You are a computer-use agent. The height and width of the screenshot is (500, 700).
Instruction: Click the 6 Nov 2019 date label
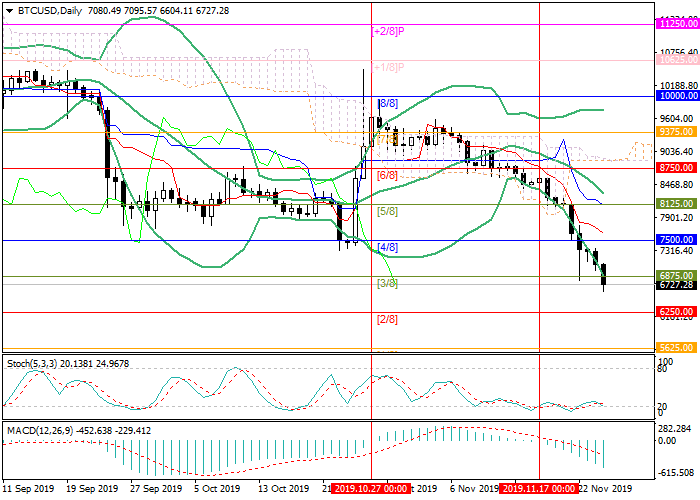[x=474, y=488]
